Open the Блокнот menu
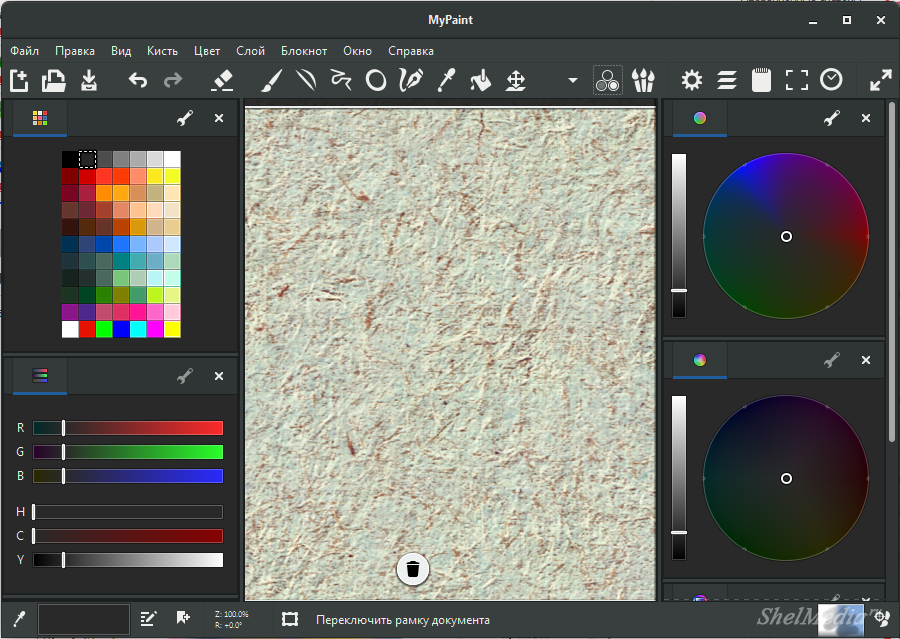Viewport: 900px width, 639px height. 304,51
